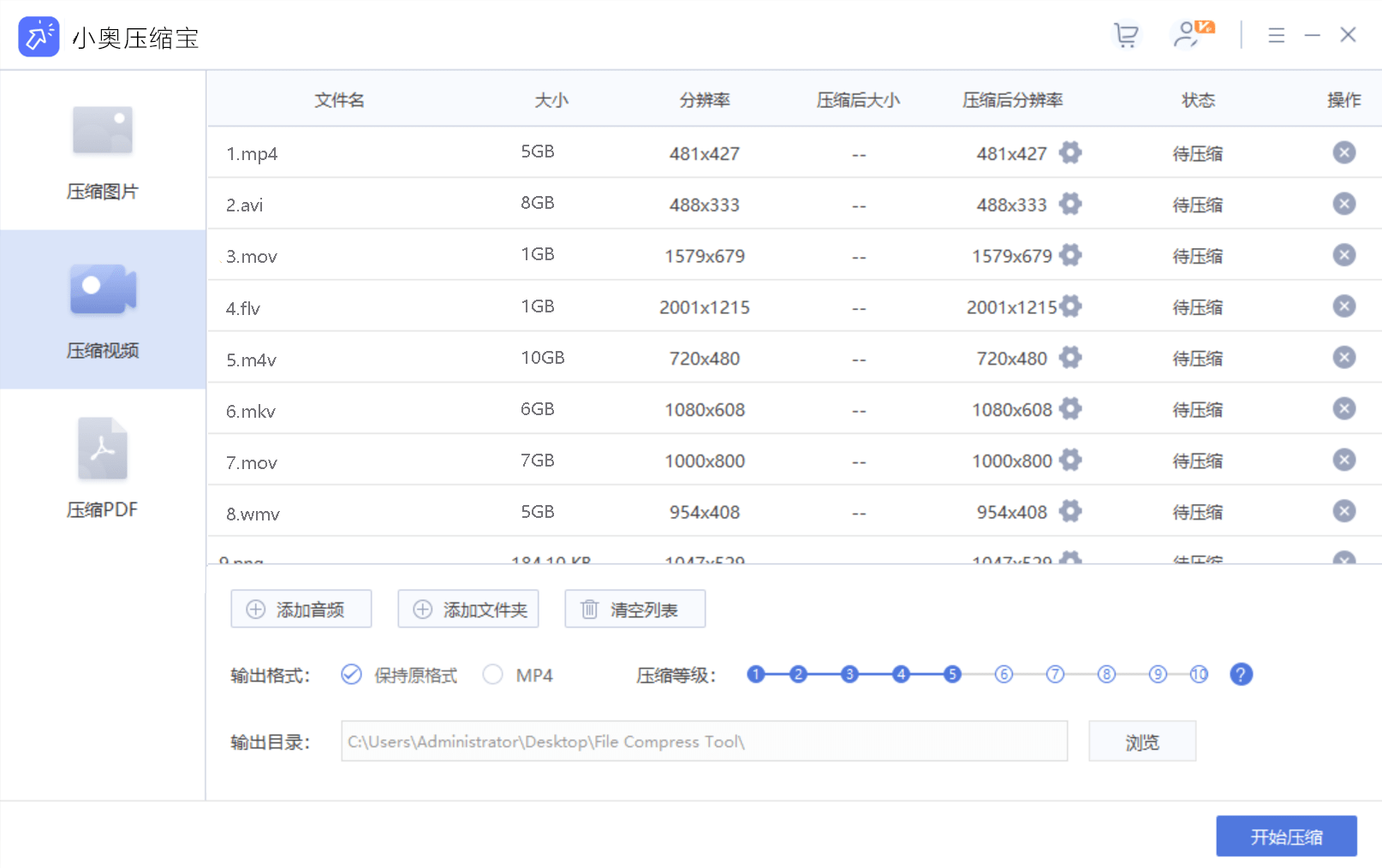
Task: Open resolution settings gear for 1.mp4
Action: [x=1070, y=153]
